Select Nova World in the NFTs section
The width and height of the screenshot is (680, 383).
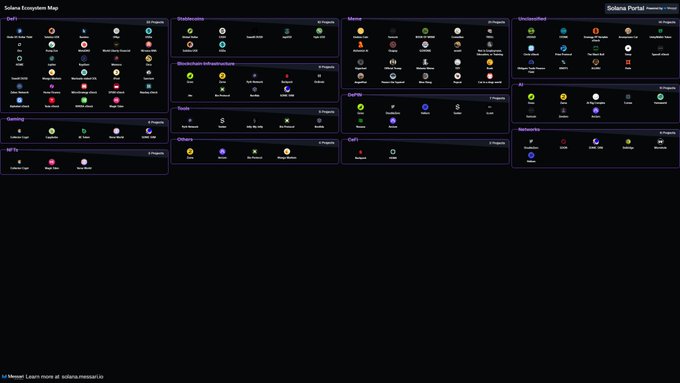click(x=84, y=162)
